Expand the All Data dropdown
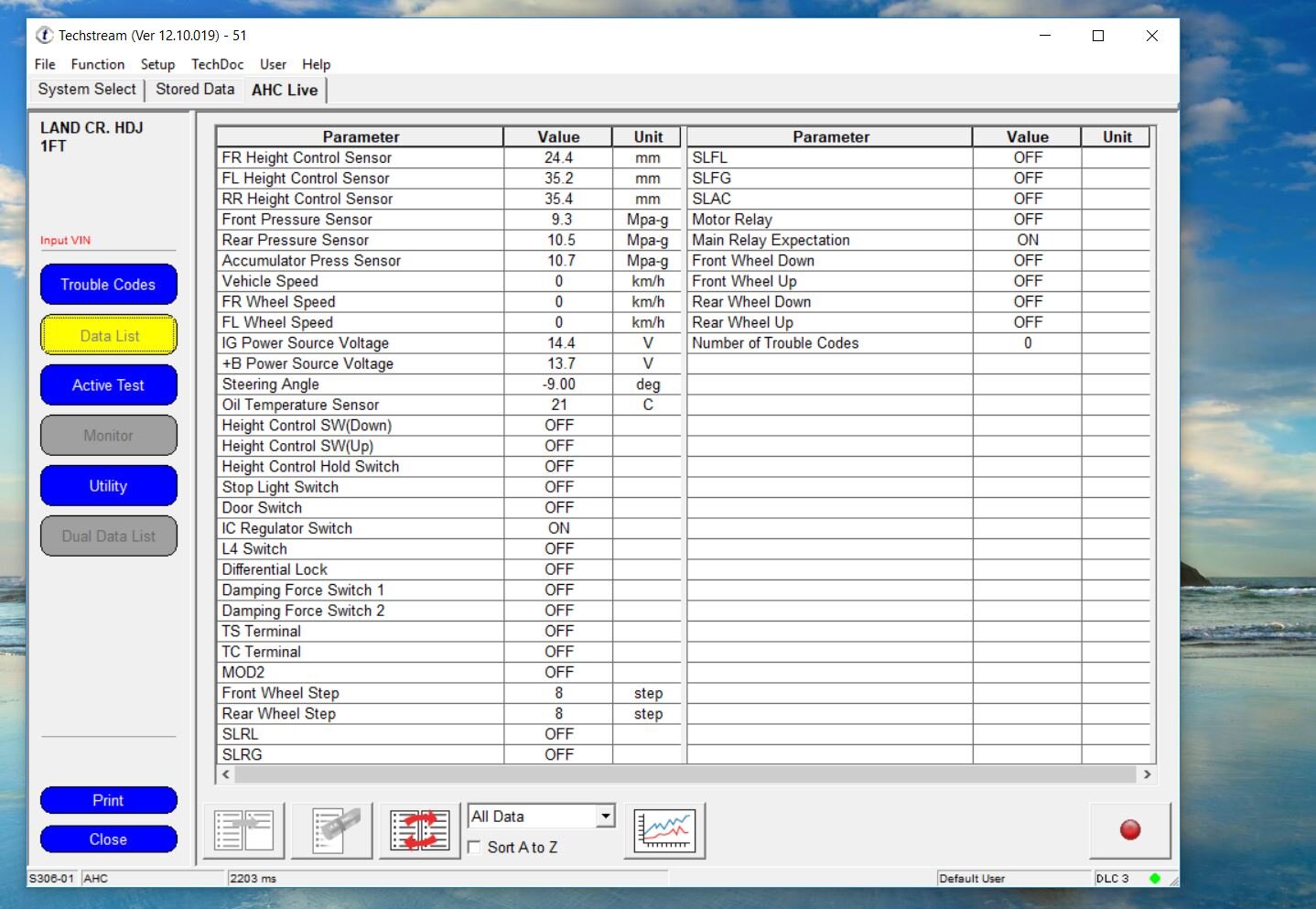The width and height of the screenshot is (1316, 909). (x=605, y=816)
